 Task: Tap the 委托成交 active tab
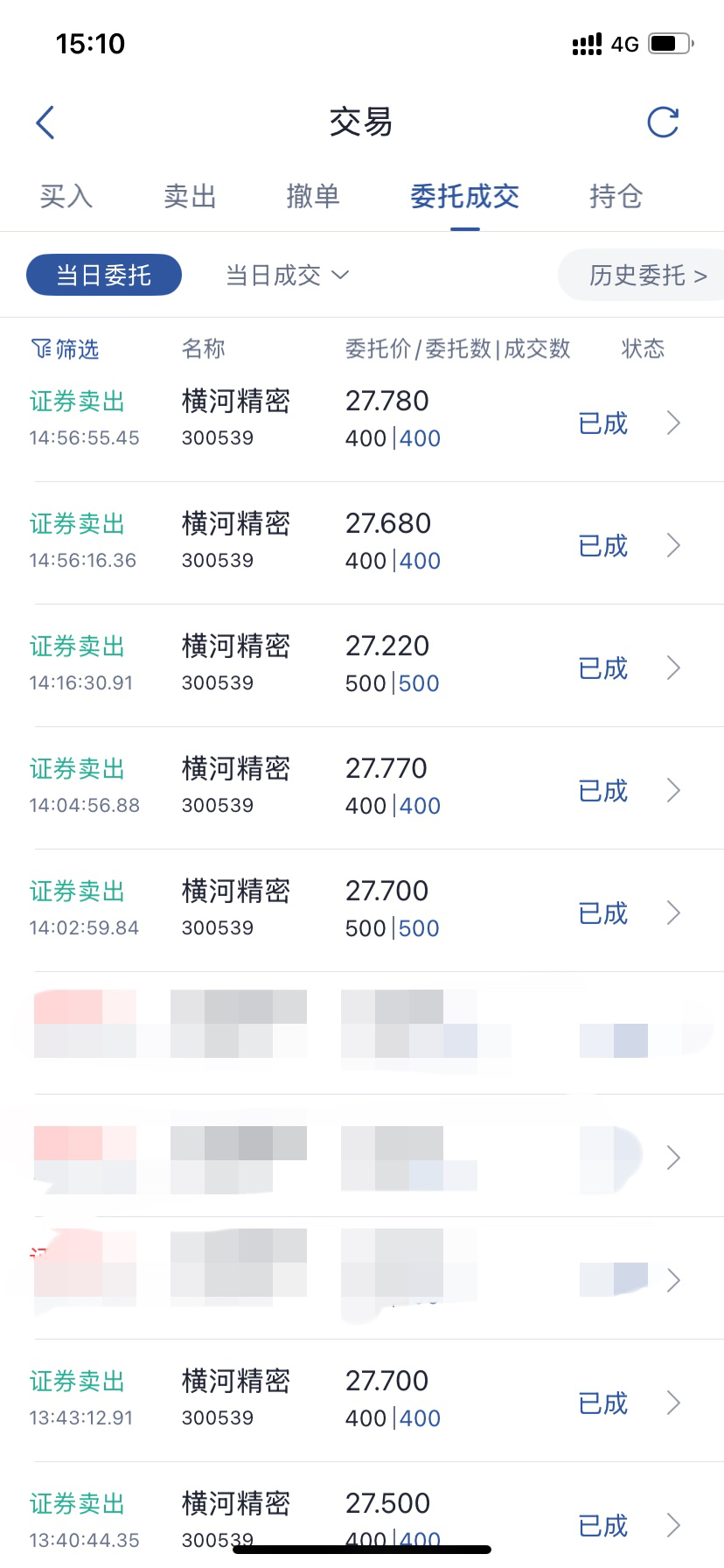coord(464,196)
